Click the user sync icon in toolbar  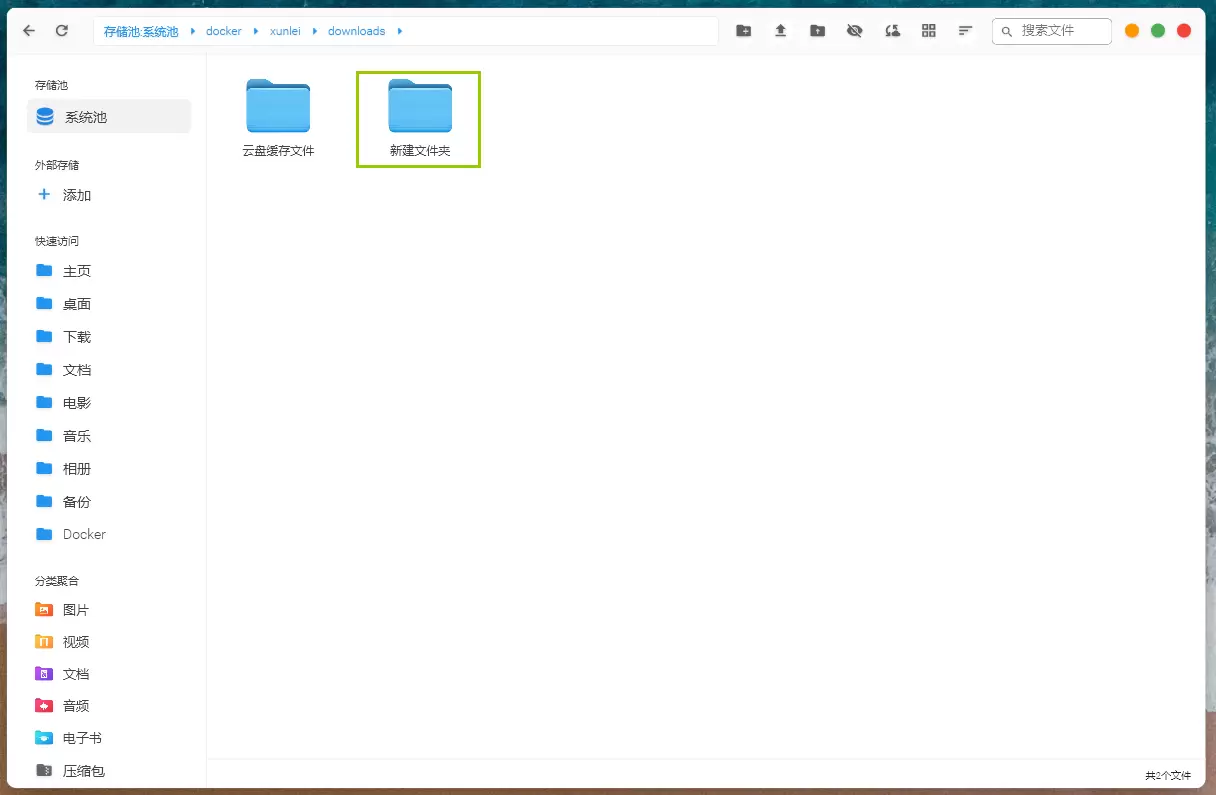891,31
